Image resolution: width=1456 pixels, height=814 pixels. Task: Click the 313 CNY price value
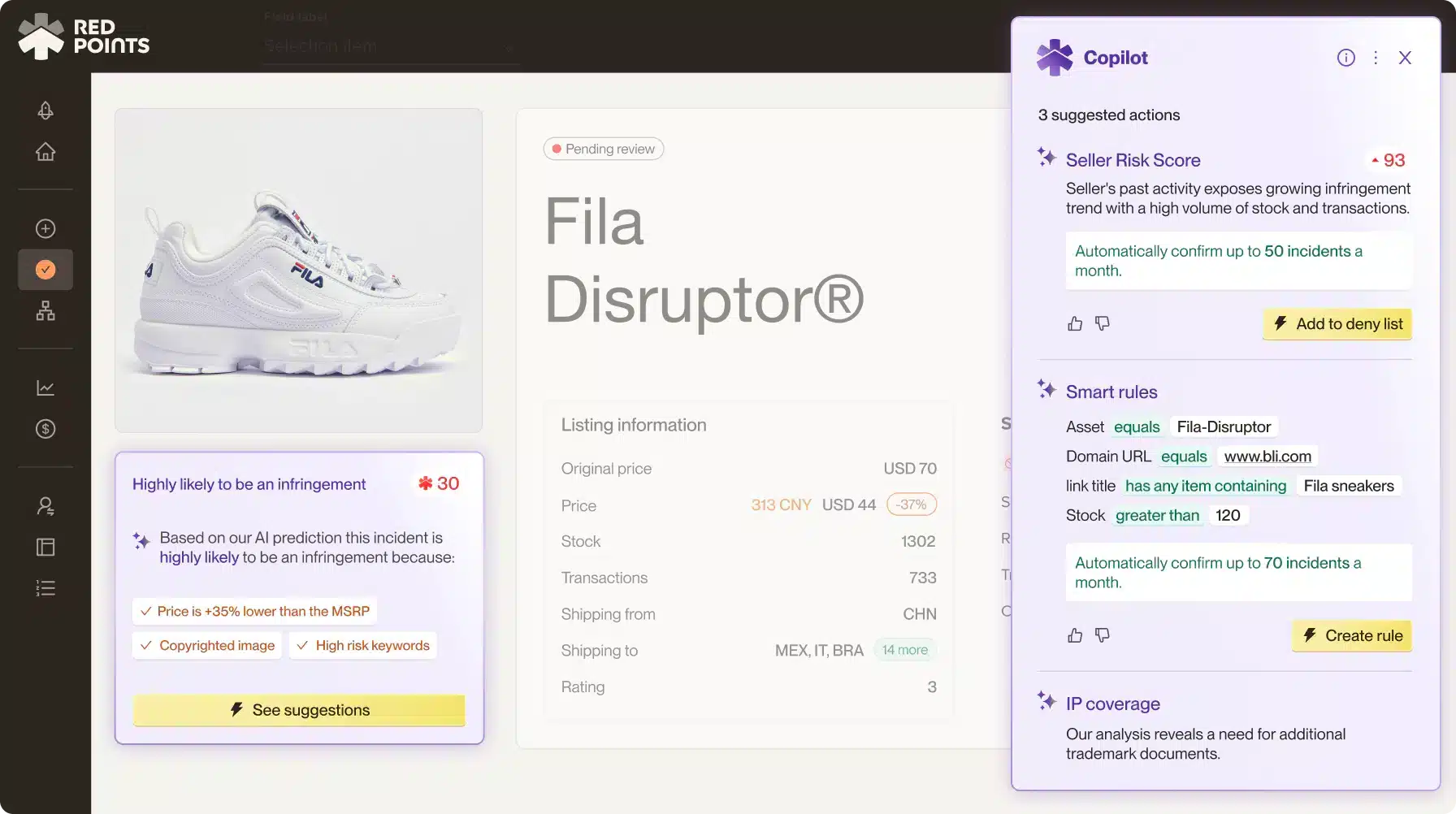(x=781, y=504)
